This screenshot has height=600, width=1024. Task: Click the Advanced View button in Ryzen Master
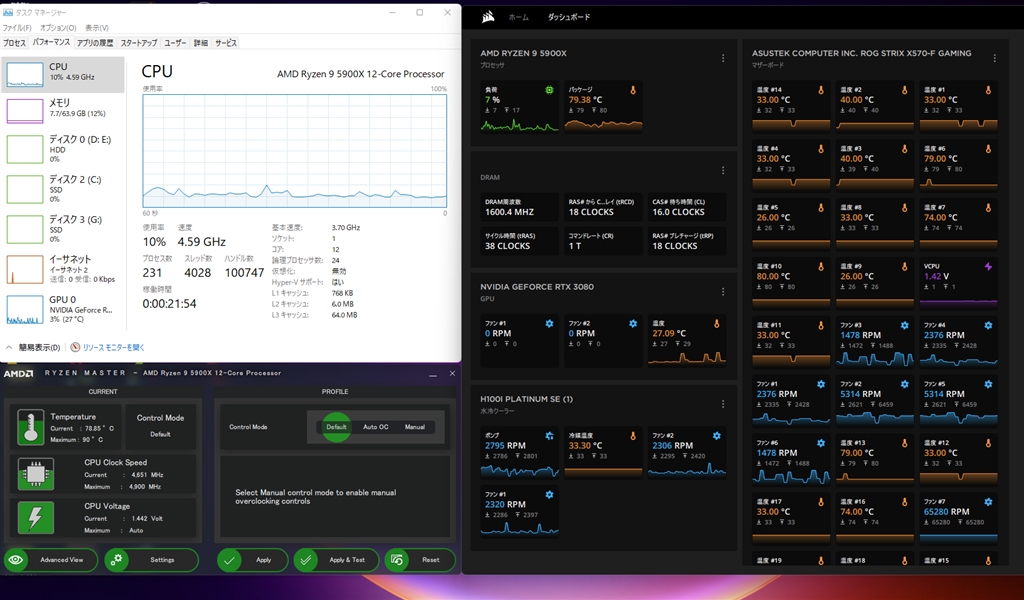[51, 560]
